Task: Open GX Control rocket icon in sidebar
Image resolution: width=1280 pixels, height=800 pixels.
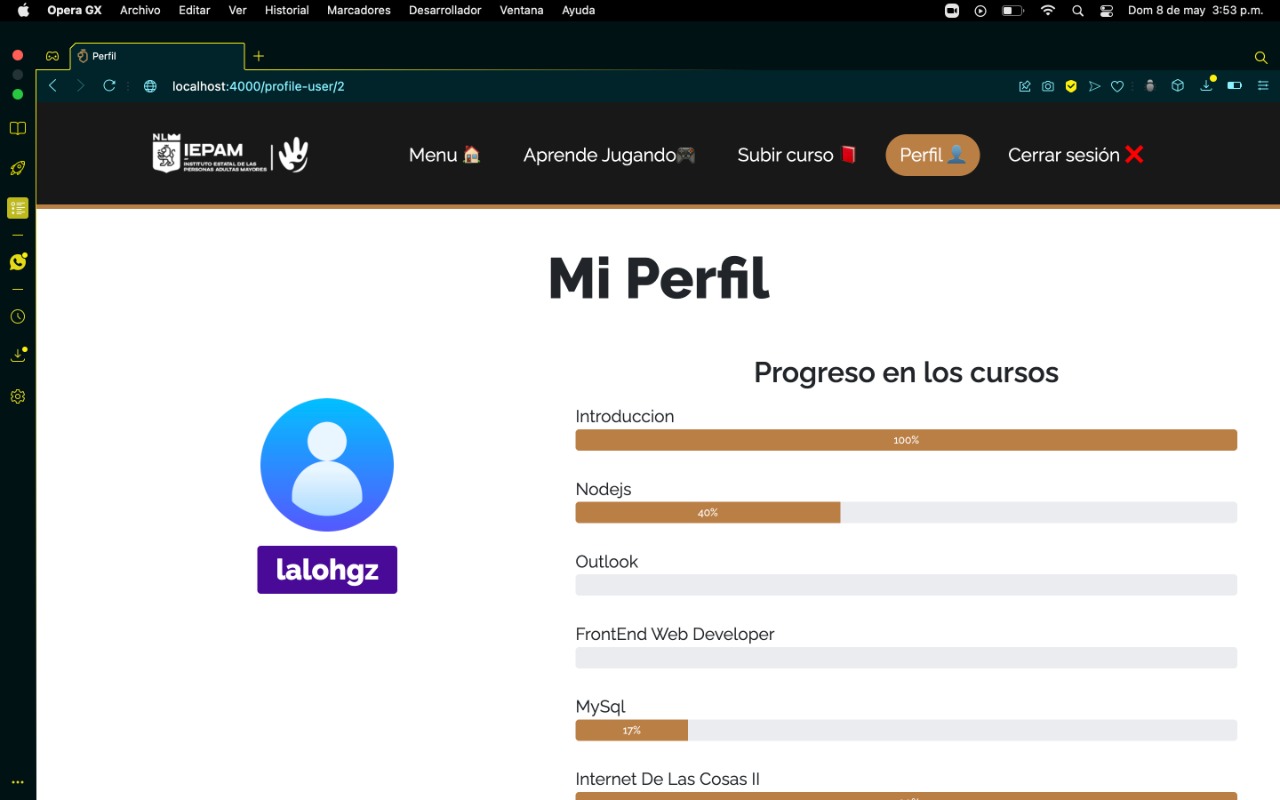Action: pyautogui.click(x=17, y=168)
